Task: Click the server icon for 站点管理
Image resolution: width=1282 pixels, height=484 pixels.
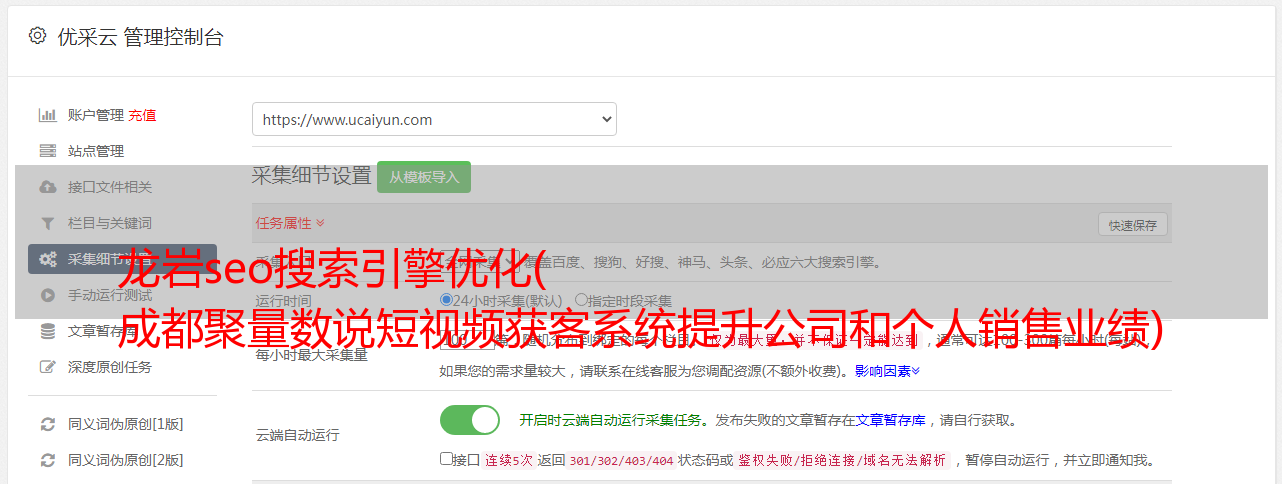Action: pos(47,151)
